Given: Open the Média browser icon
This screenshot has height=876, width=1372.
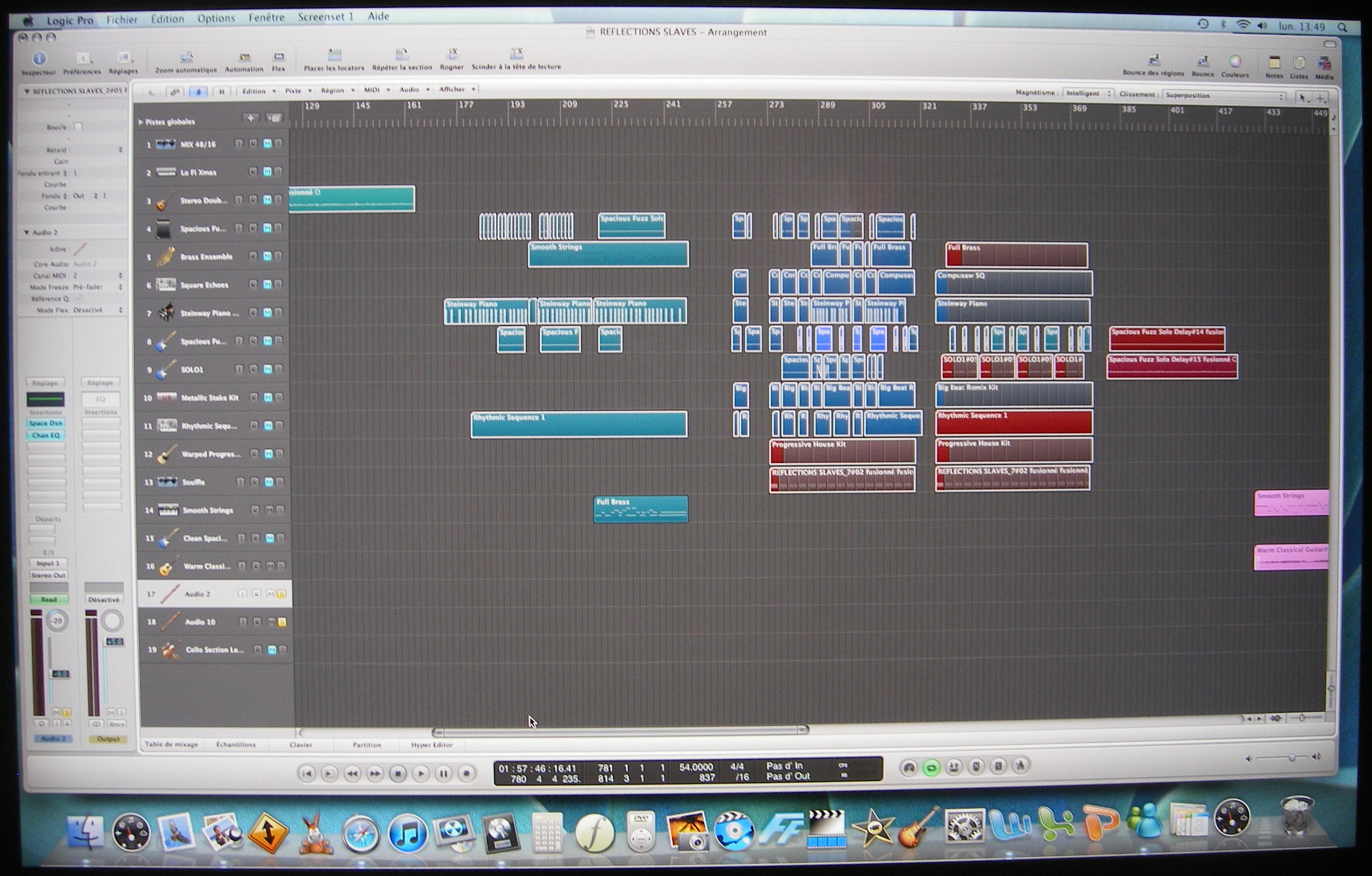Looking at the screenshot, I should [x=1324, y=64].
